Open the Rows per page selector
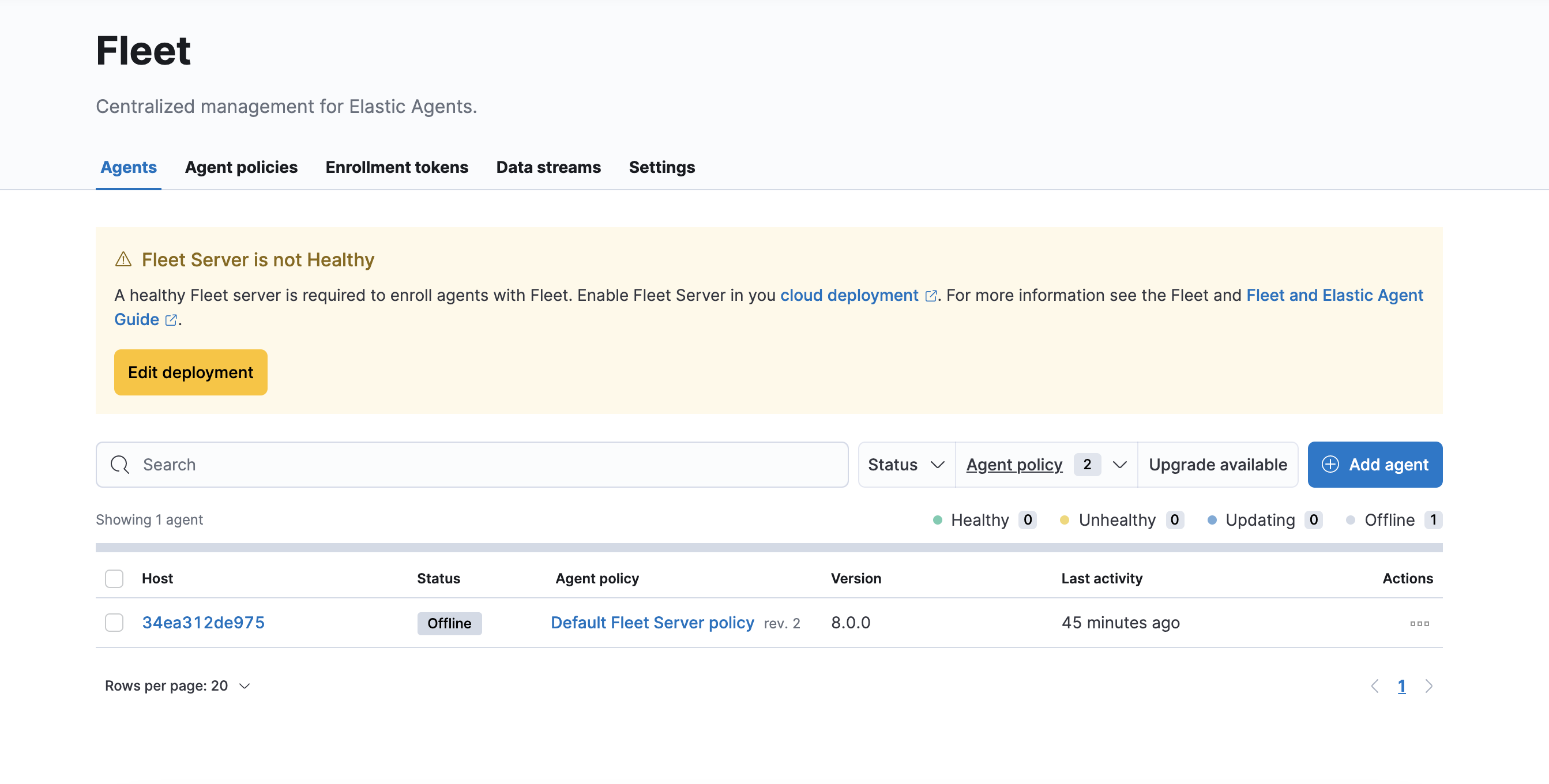The width and height of the screenshot is (1549, 784). click(x=177, y=685)
